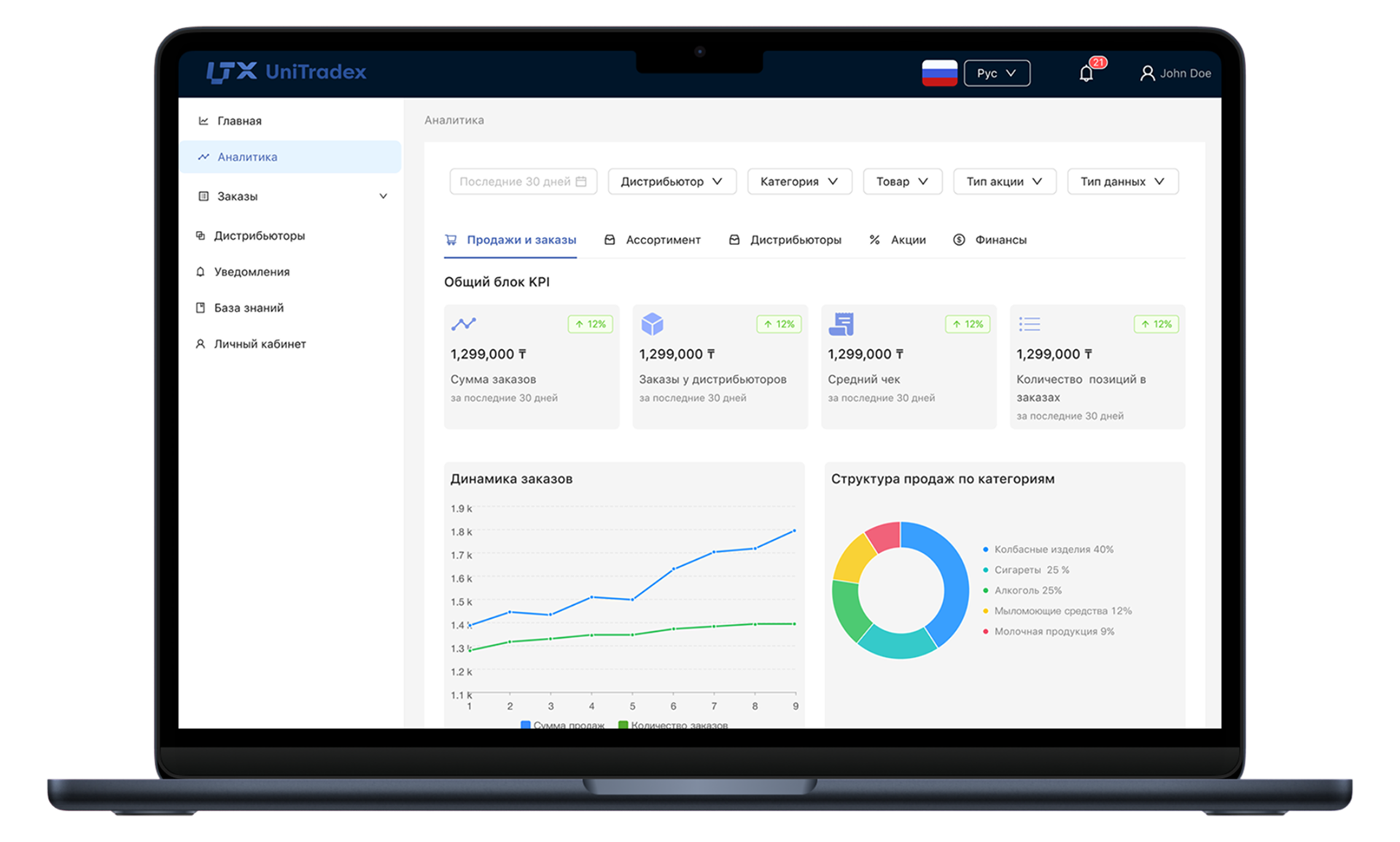This screenshot has height=842, width=1400.
Task: Expand the Заказы sidebar submenu chevron
Action: [383, 196]
